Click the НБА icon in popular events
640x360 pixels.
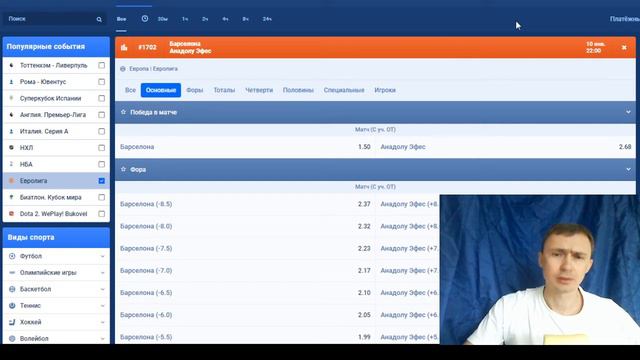tap(11, 164)
